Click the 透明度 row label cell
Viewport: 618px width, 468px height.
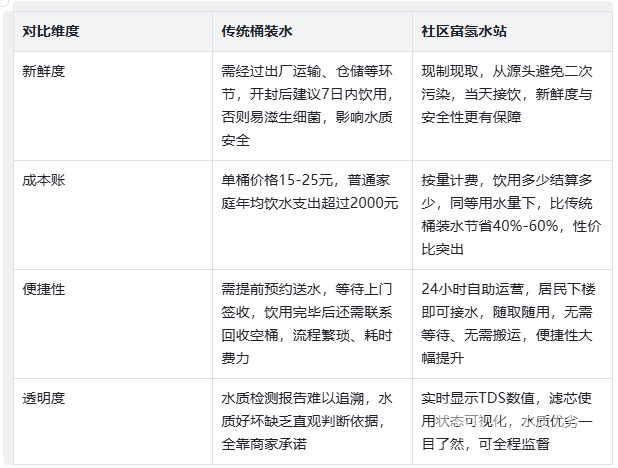44,396
